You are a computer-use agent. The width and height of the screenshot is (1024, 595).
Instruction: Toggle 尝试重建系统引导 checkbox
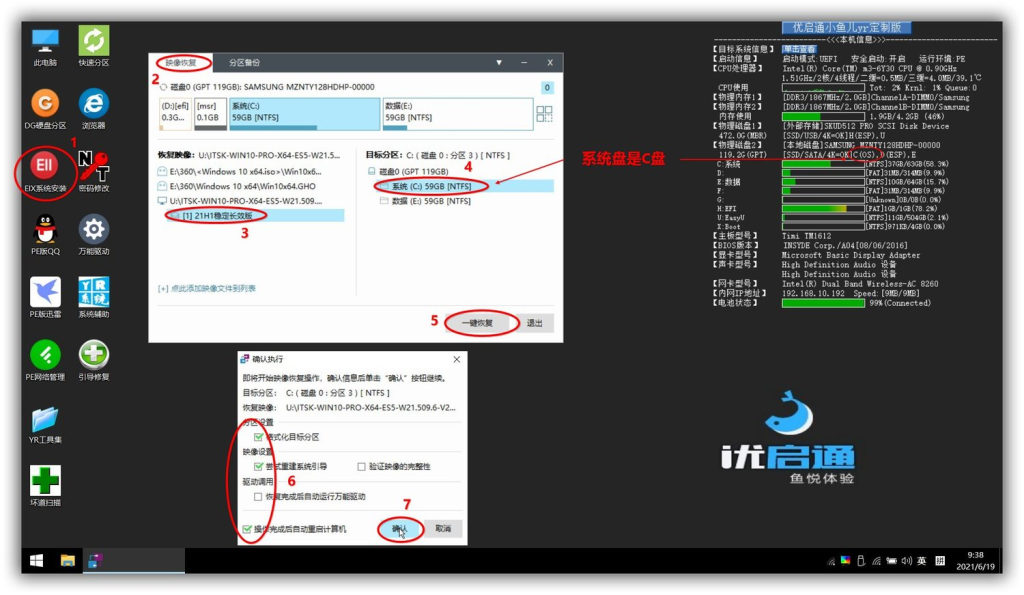(259, 466)
